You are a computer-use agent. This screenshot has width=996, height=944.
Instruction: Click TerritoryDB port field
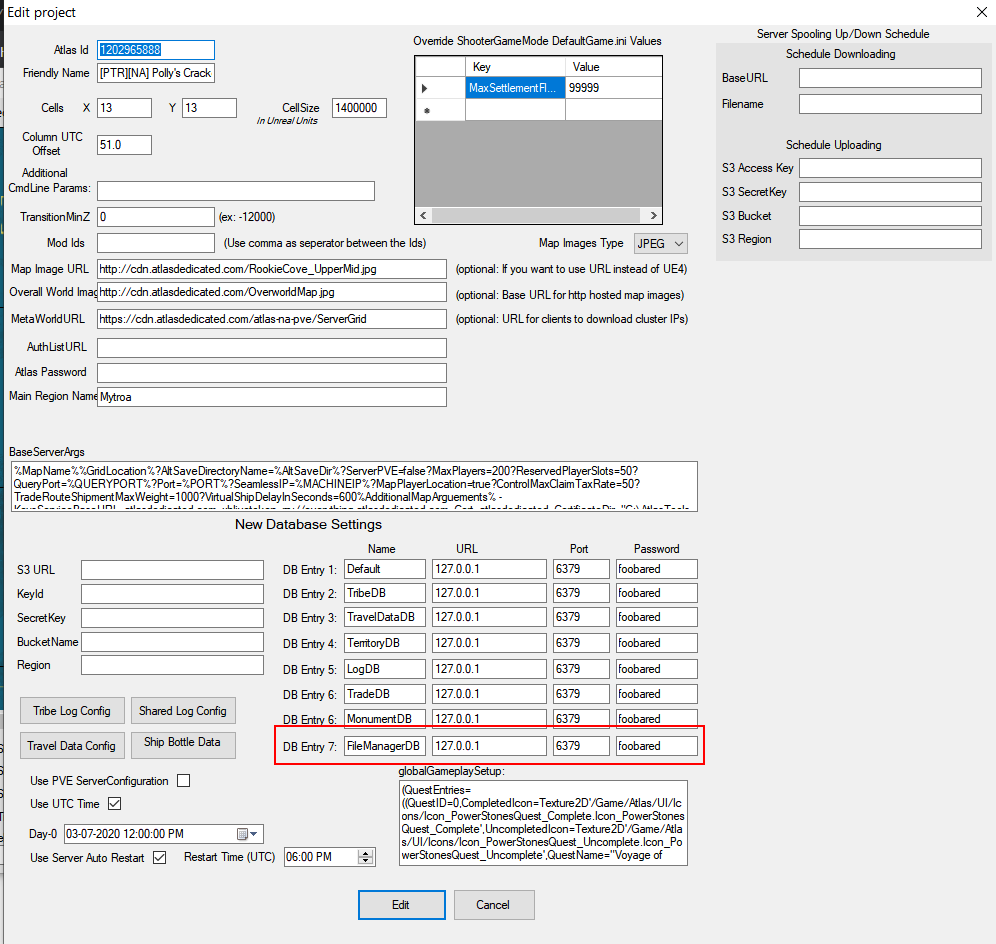tap(581, 643)
